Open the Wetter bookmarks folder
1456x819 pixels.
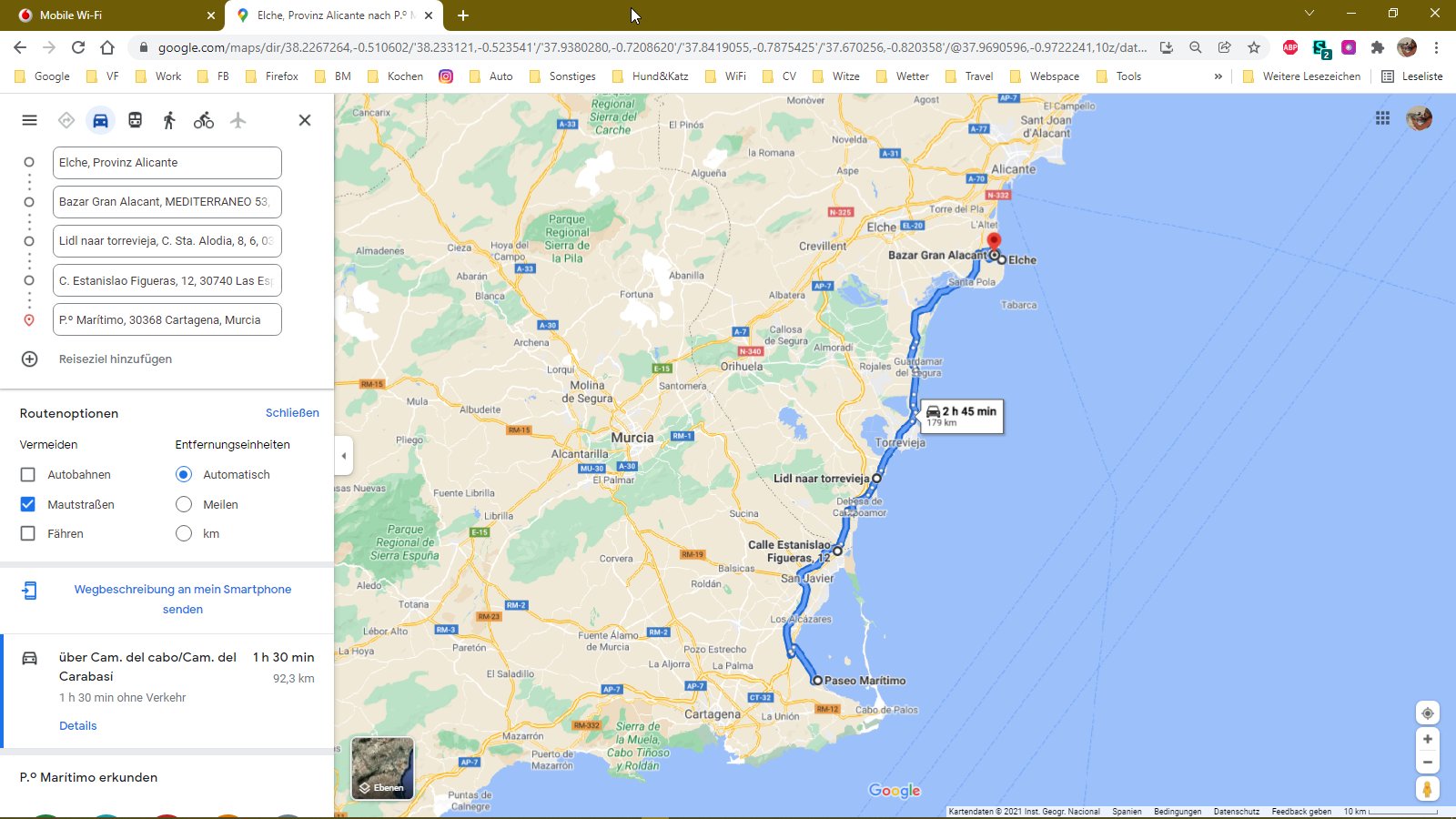click(902, 76)
